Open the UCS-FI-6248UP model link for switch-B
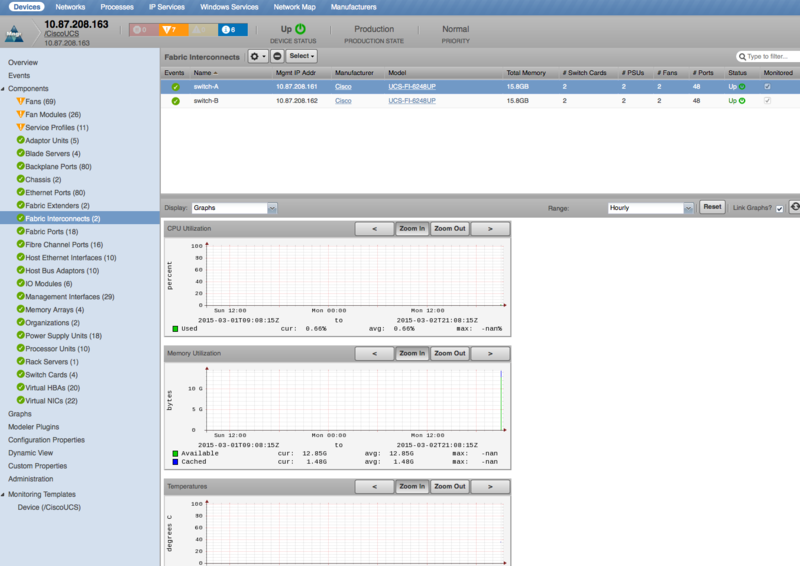 click(412, 101)
